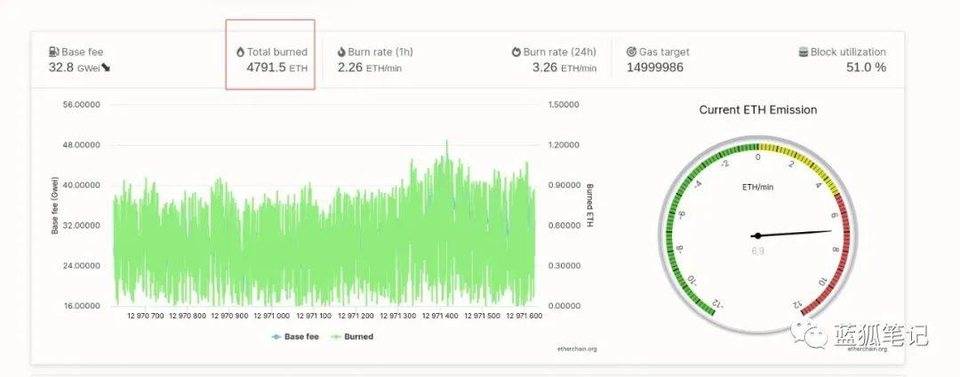Click the Base fee gas pump icon
The height and width of the screenshot is (377, 960).
click(53, 52)
